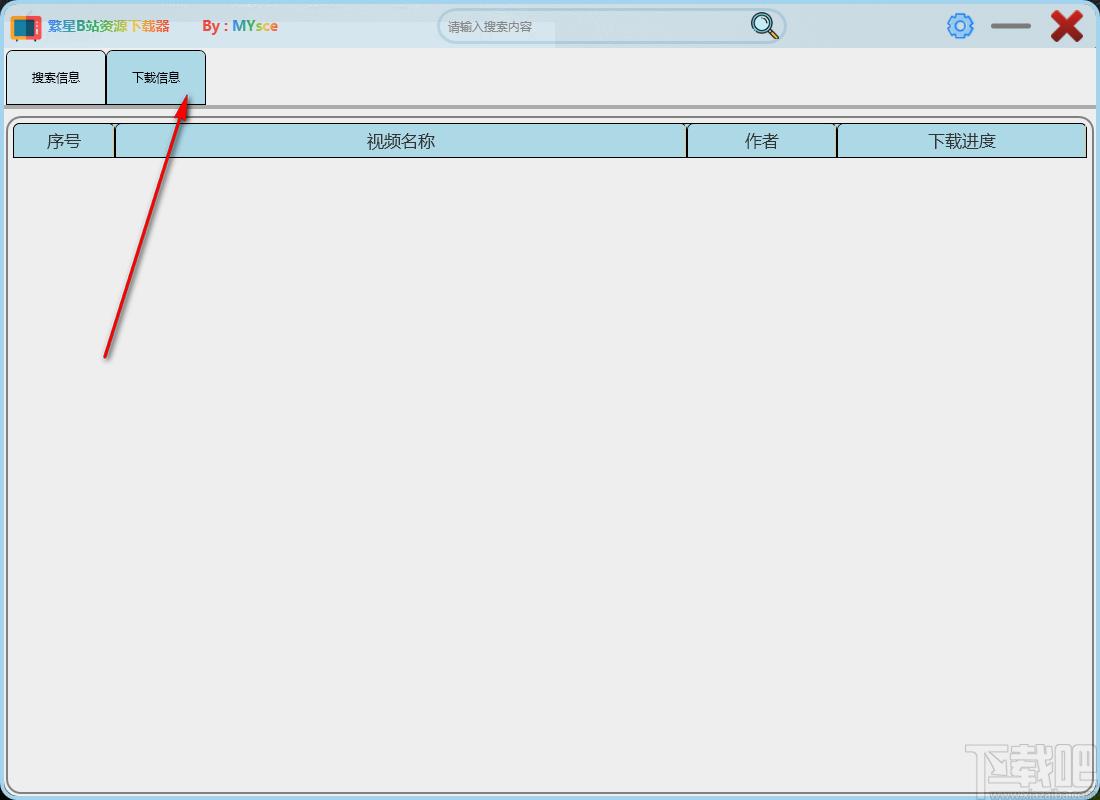Image resolution: width=1100 pixels, height=800 pixels.
Task: Sort by the 视频名称 column header
Action: pyautogui.click(x=401, y=141)
